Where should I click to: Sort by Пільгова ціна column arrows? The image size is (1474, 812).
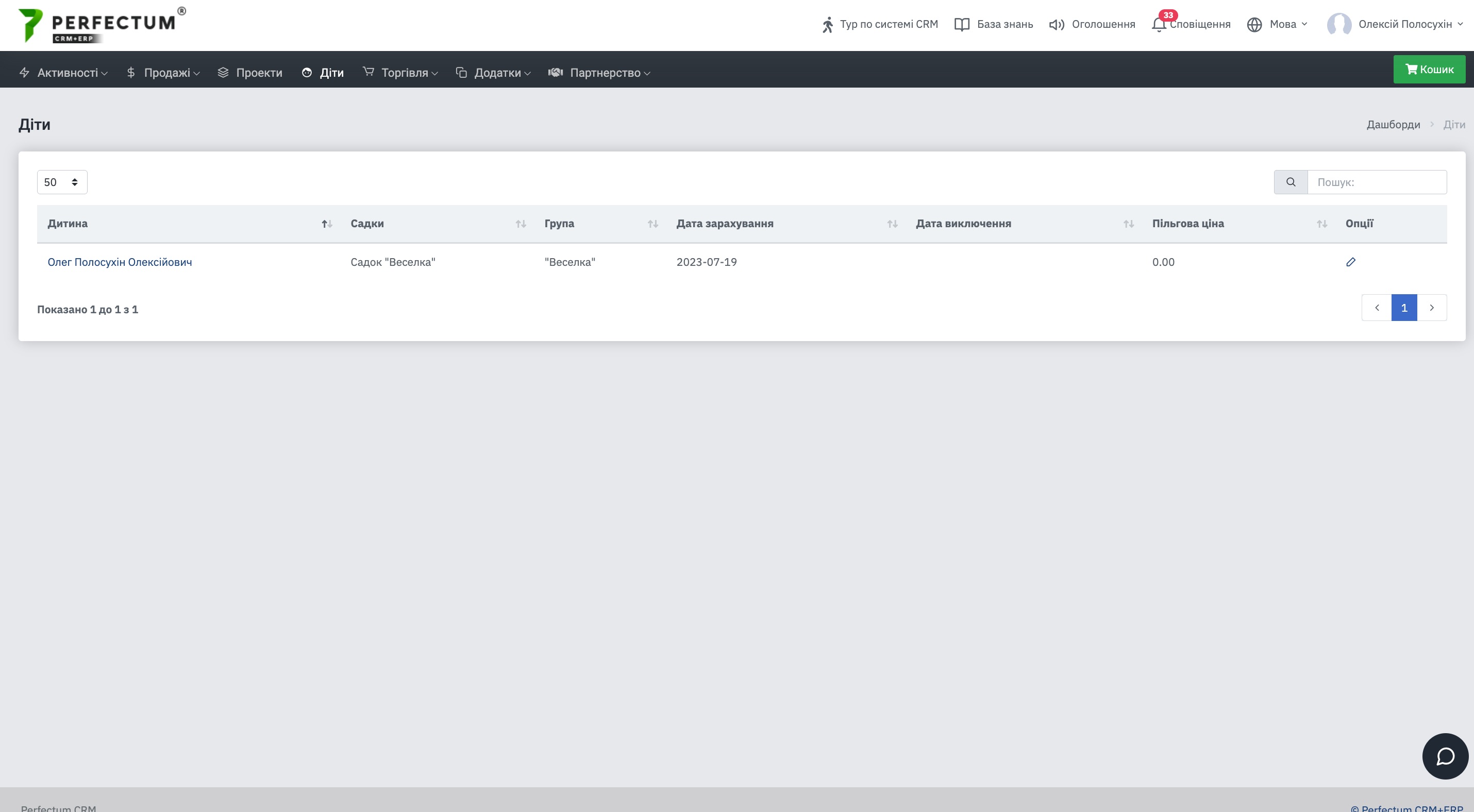point(1322,224)
